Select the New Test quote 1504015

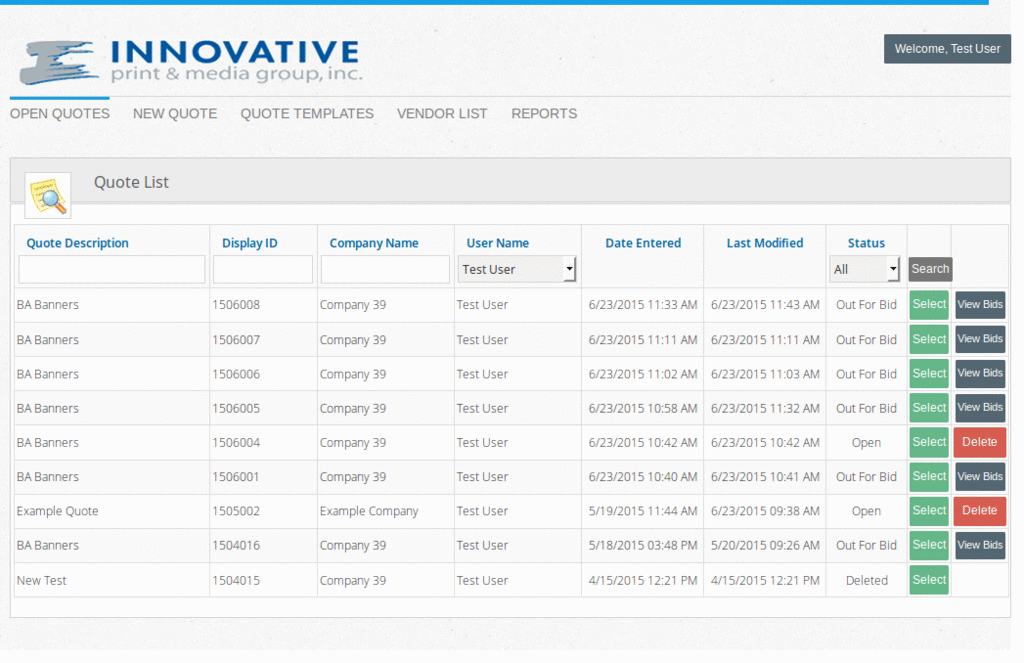point(929,580)
